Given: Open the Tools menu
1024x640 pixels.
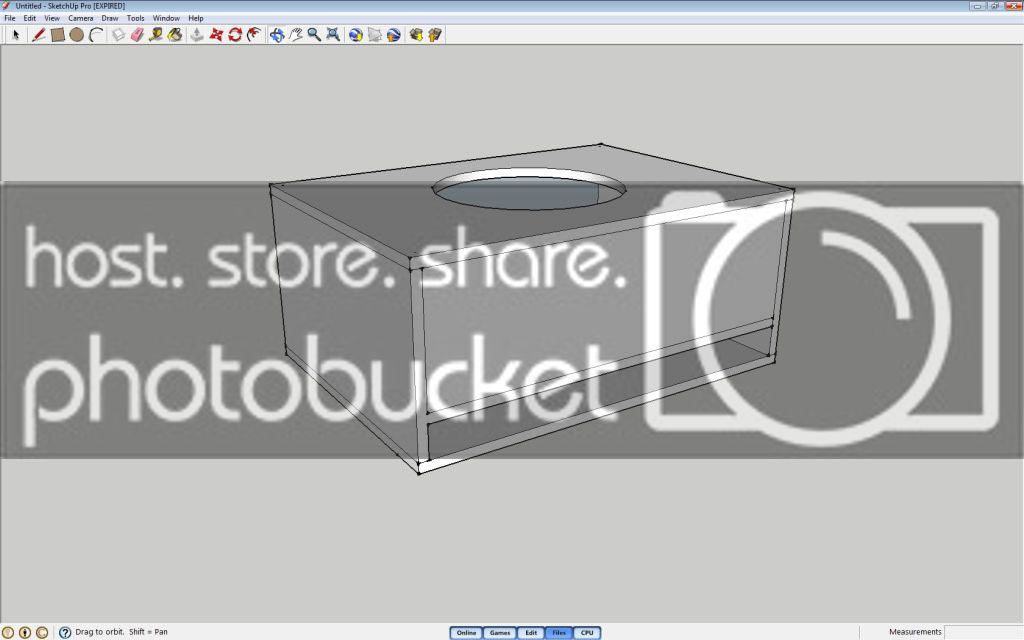Looking at the screenshot, I should [135, 18].
